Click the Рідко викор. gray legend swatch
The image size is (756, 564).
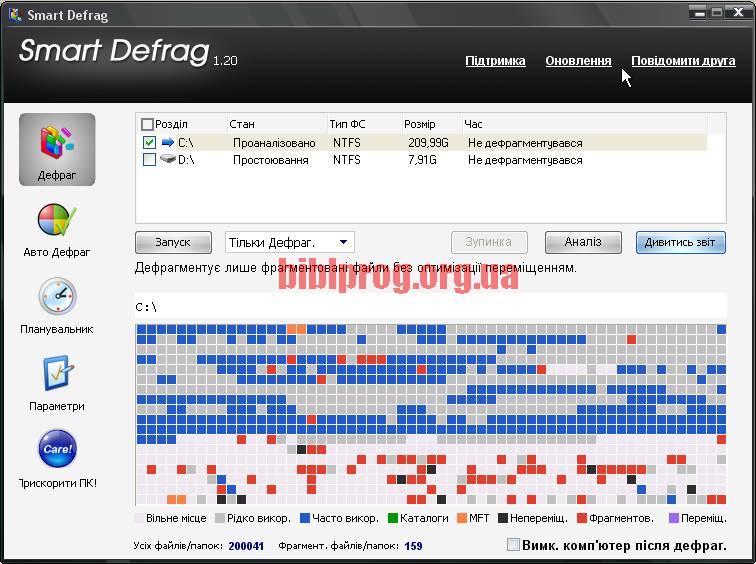click(x=220, y=518)
